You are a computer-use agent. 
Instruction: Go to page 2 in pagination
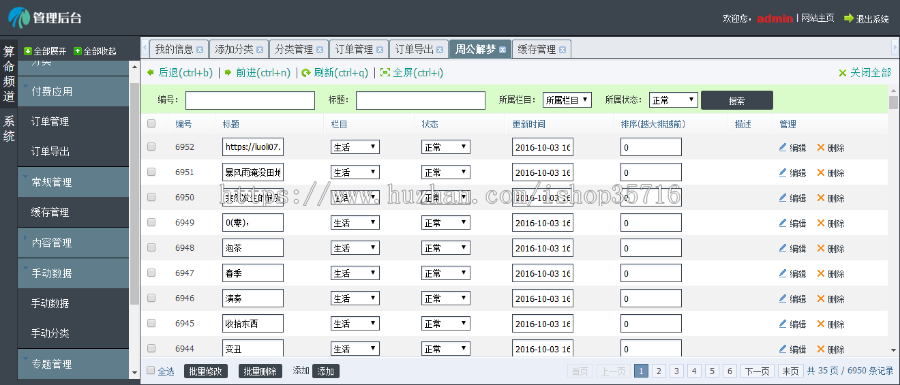coord(660,371)
